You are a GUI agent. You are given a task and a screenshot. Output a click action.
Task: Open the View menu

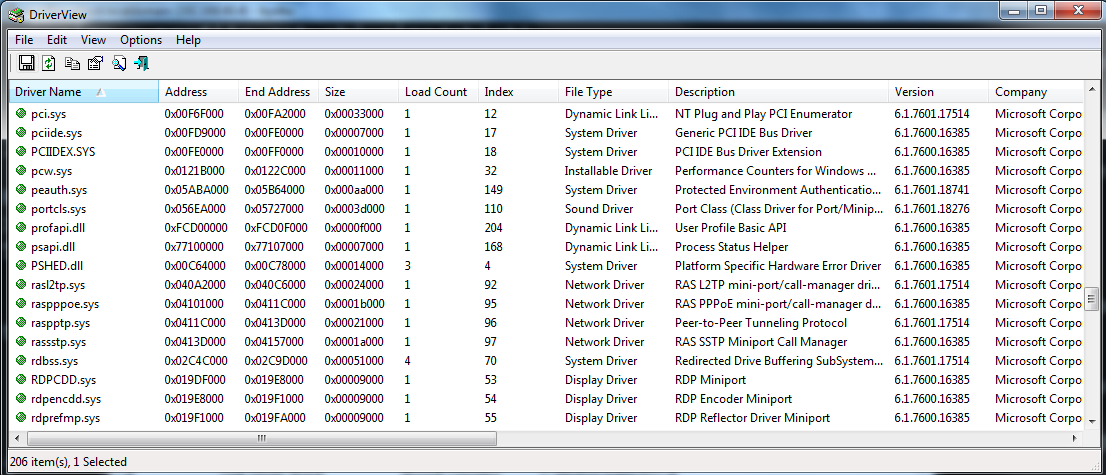[x=93, y=40]
